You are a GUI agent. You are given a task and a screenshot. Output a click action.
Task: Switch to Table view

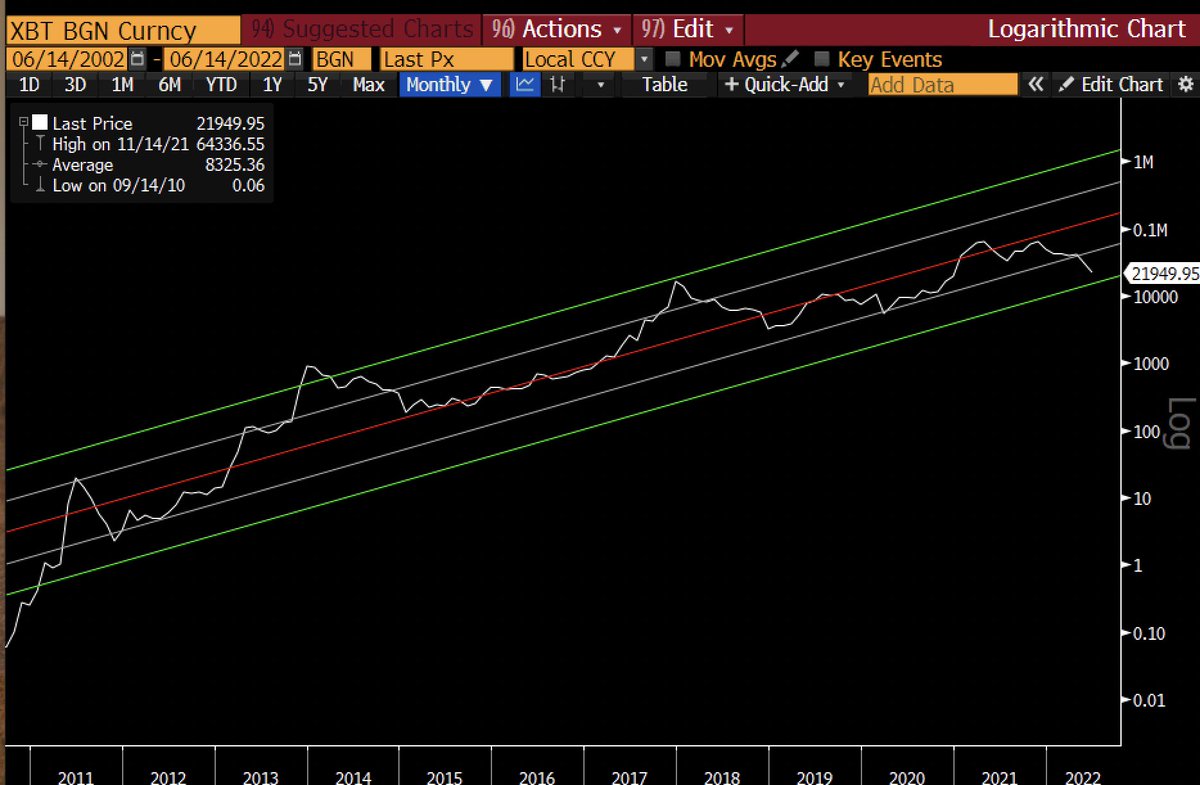[664, 85]
